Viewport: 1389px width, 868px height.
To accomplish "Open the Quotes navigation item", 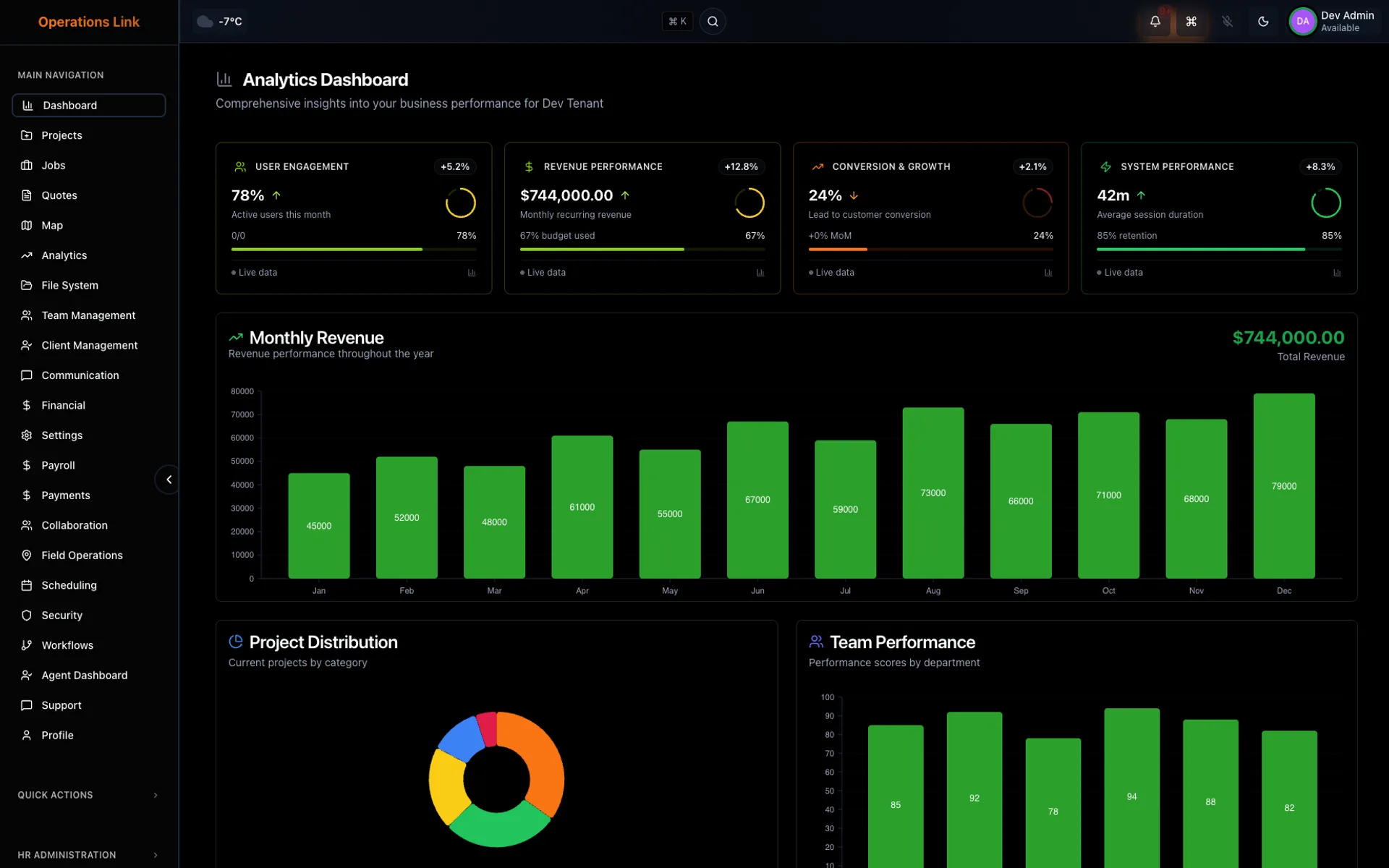I will 88,195.
